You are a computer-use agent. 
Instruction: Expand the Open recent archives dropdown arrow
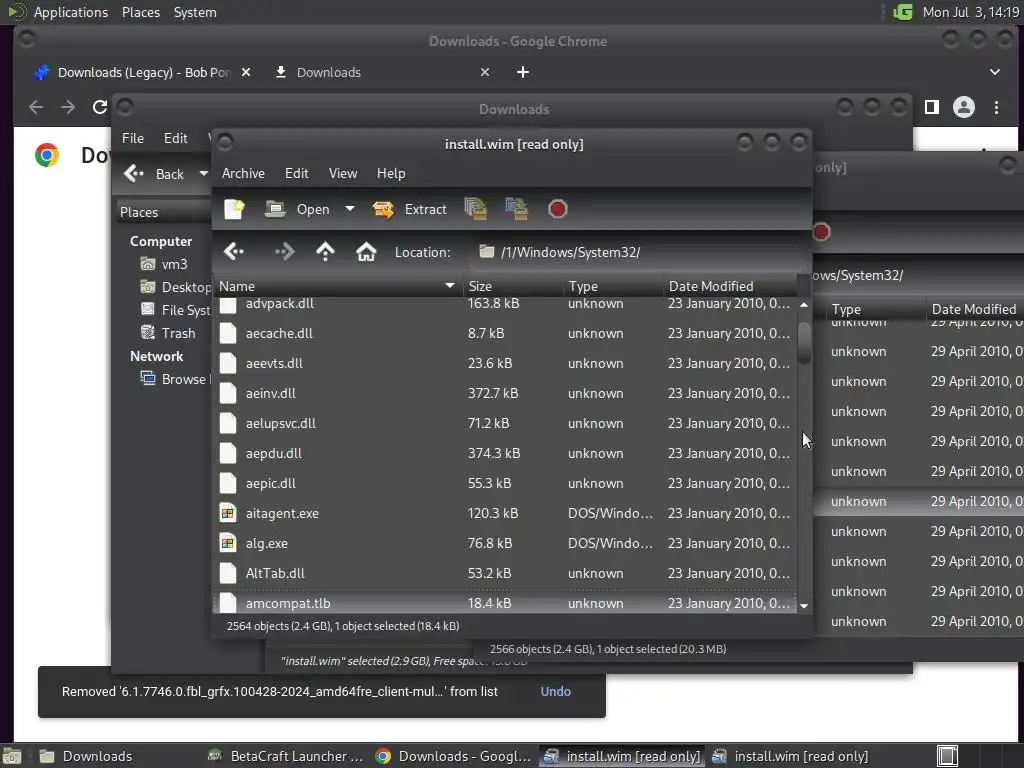pos(350,209)
